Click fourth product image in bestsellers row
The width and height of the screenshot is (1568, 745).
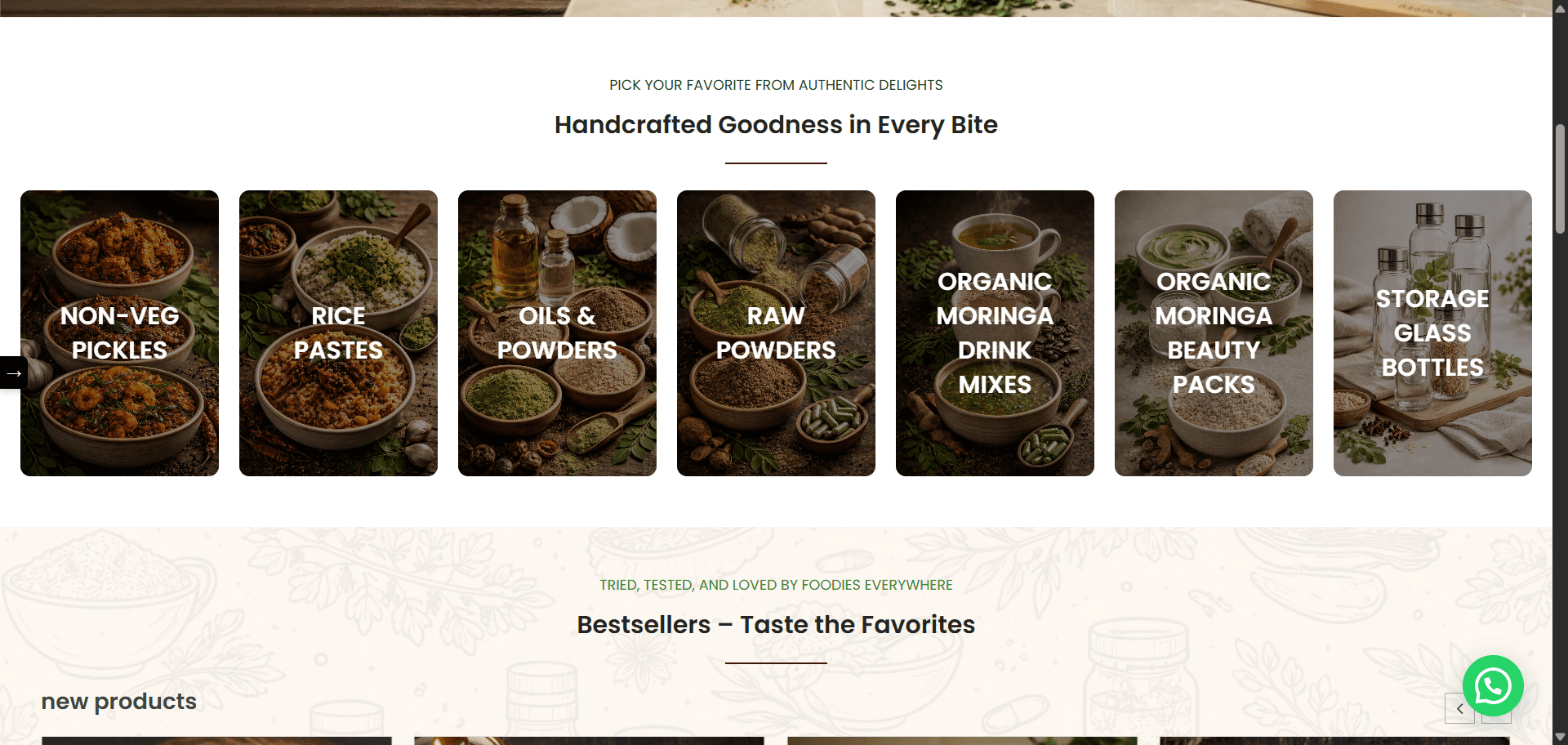coord(1334,741)
